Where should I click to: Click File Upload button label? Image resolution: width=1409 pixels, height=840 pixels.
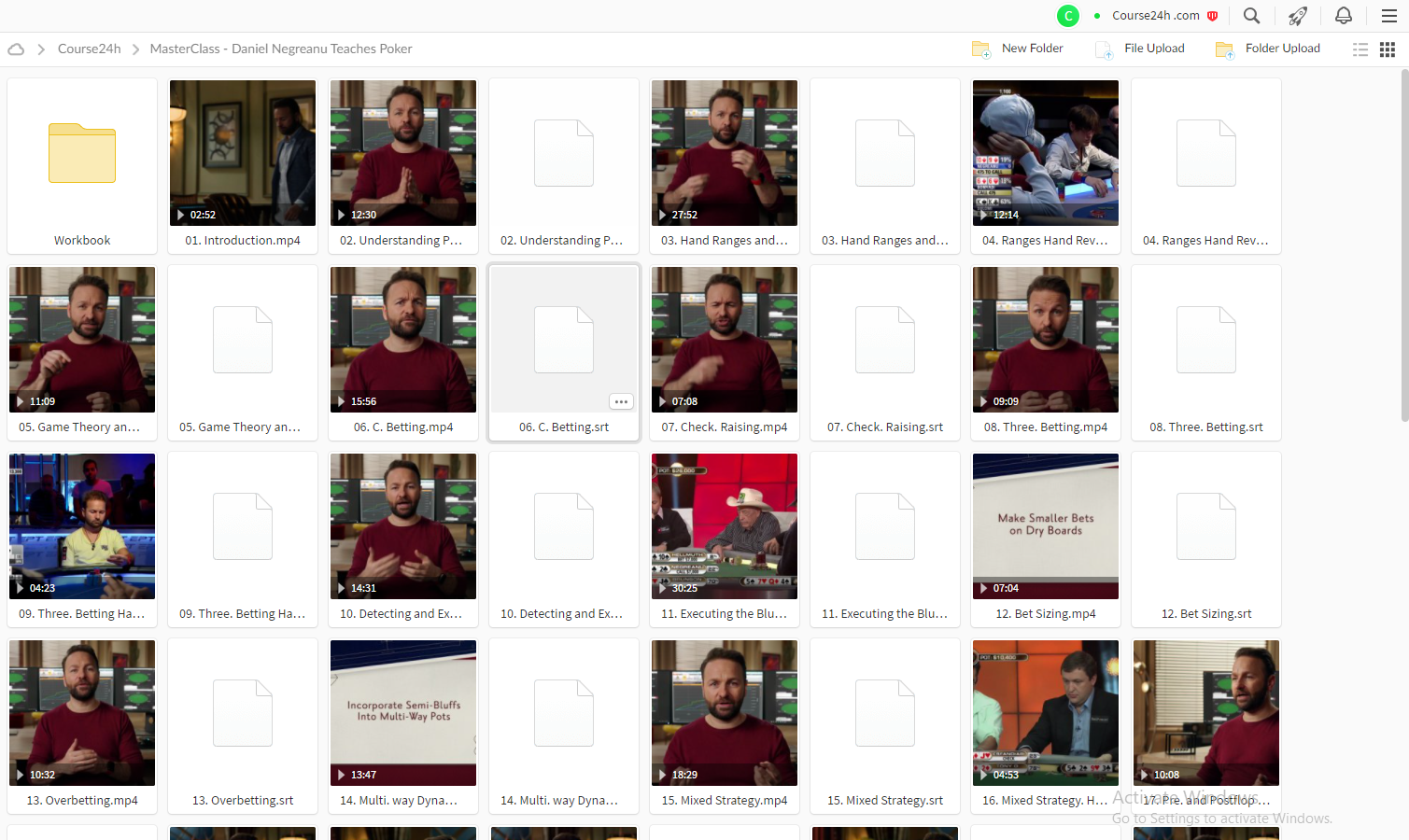point(1154,49)
